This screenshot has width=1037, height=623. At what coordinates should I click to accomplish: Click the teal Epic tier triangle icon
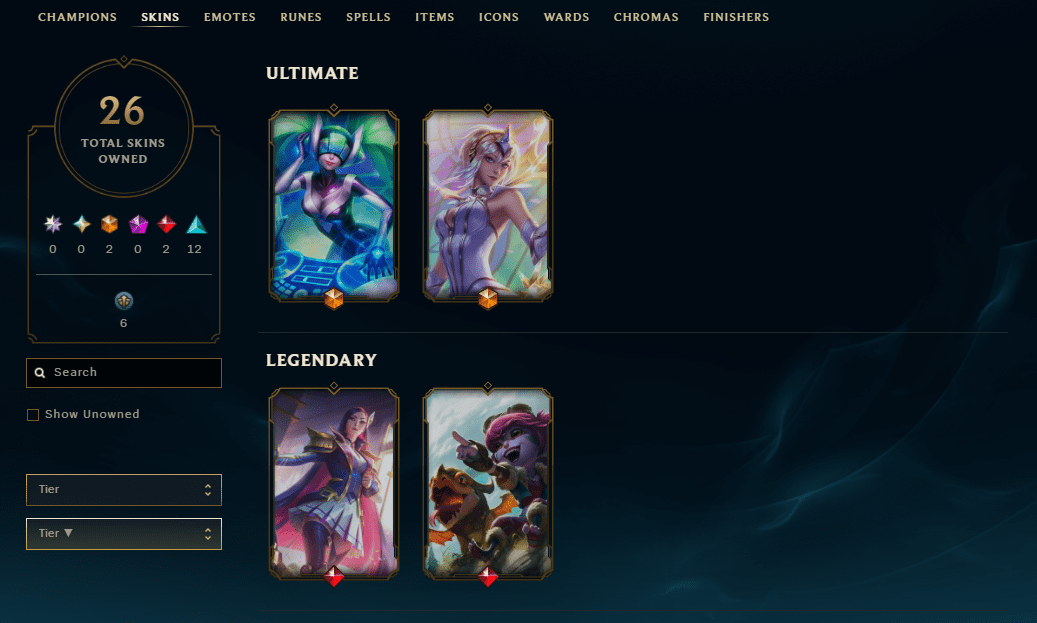click(196, 224)
